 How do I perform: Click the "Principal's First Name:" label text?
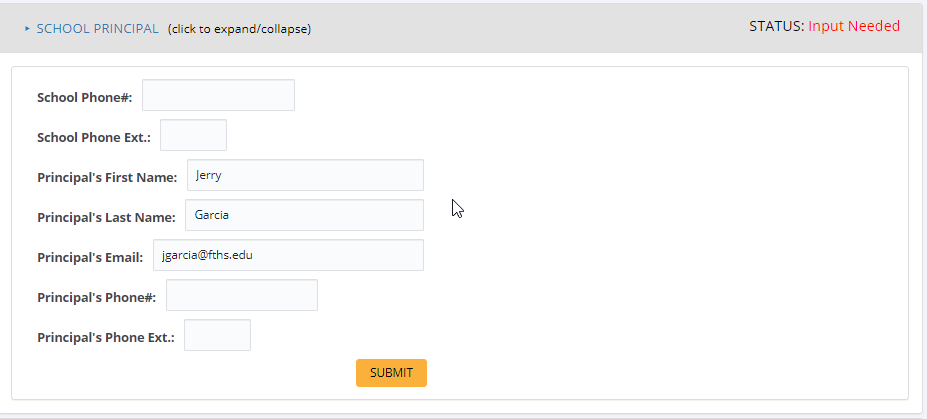tap(107, 177)
